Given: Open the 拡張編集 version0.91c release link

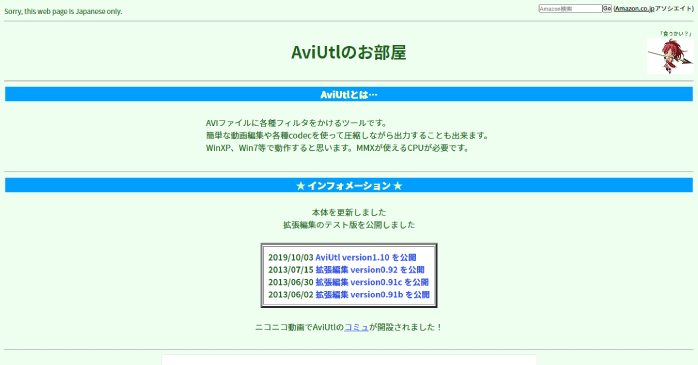Looking at the screenshot, I should tap(372, 282).
